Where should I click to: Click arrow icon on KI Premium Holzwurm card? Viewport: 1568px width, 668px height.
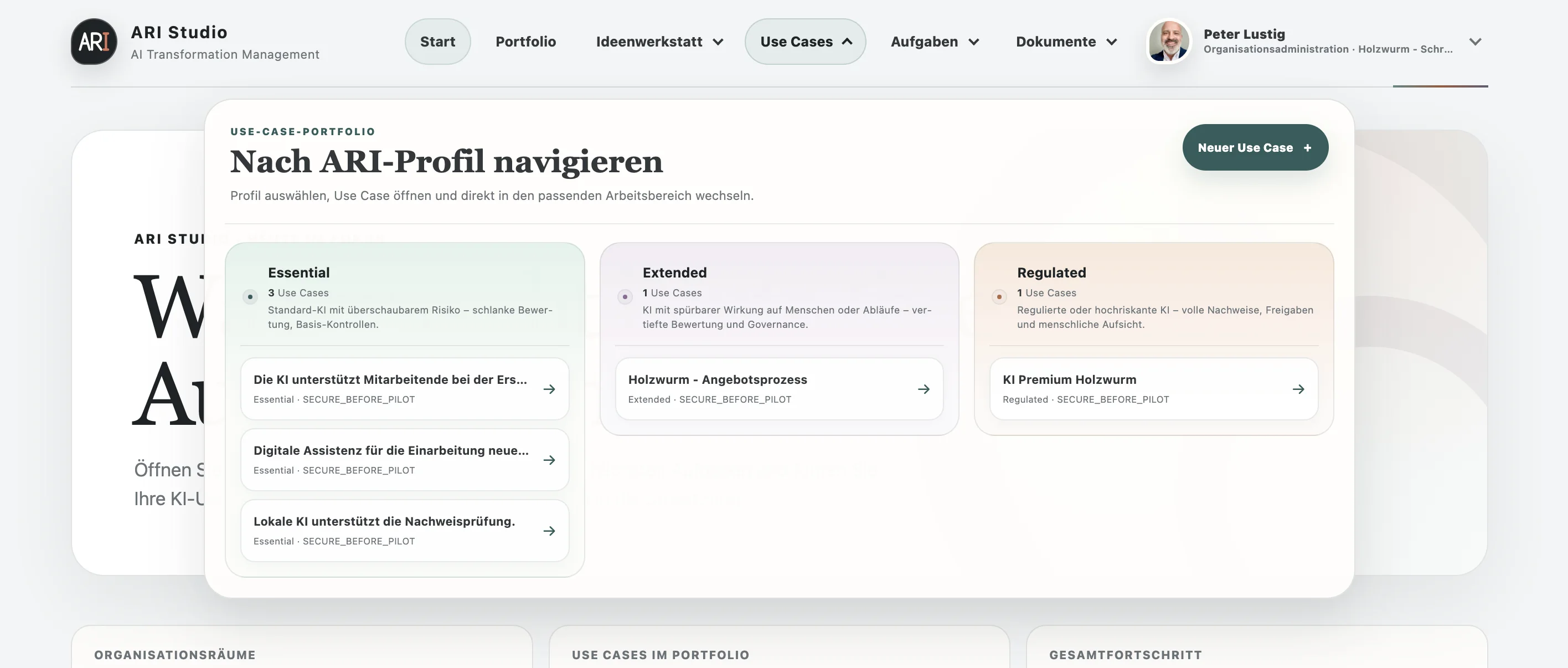tap(1298, 389)
